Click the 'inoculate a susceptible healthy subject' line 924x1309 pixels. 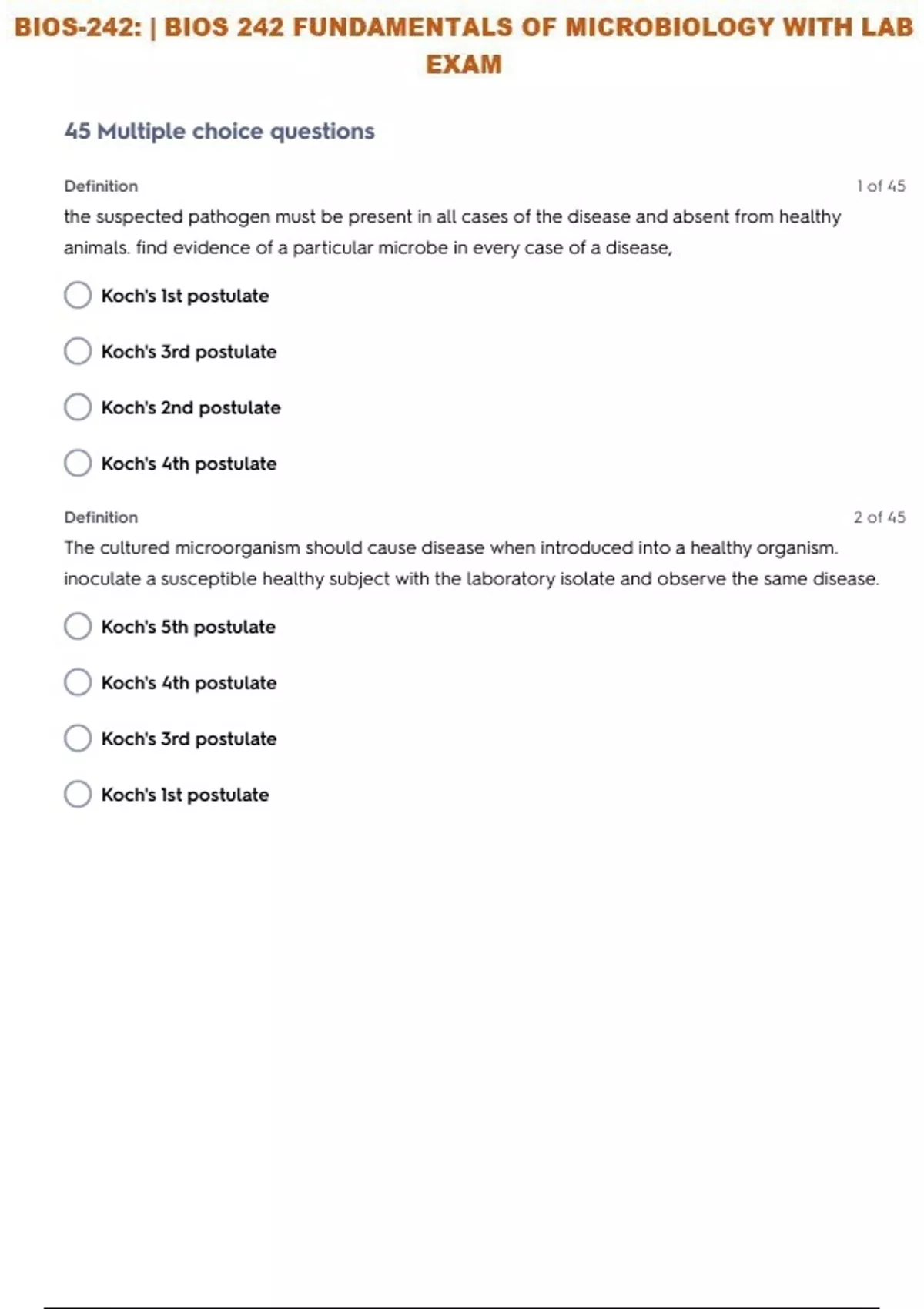[x=470, y=579]
